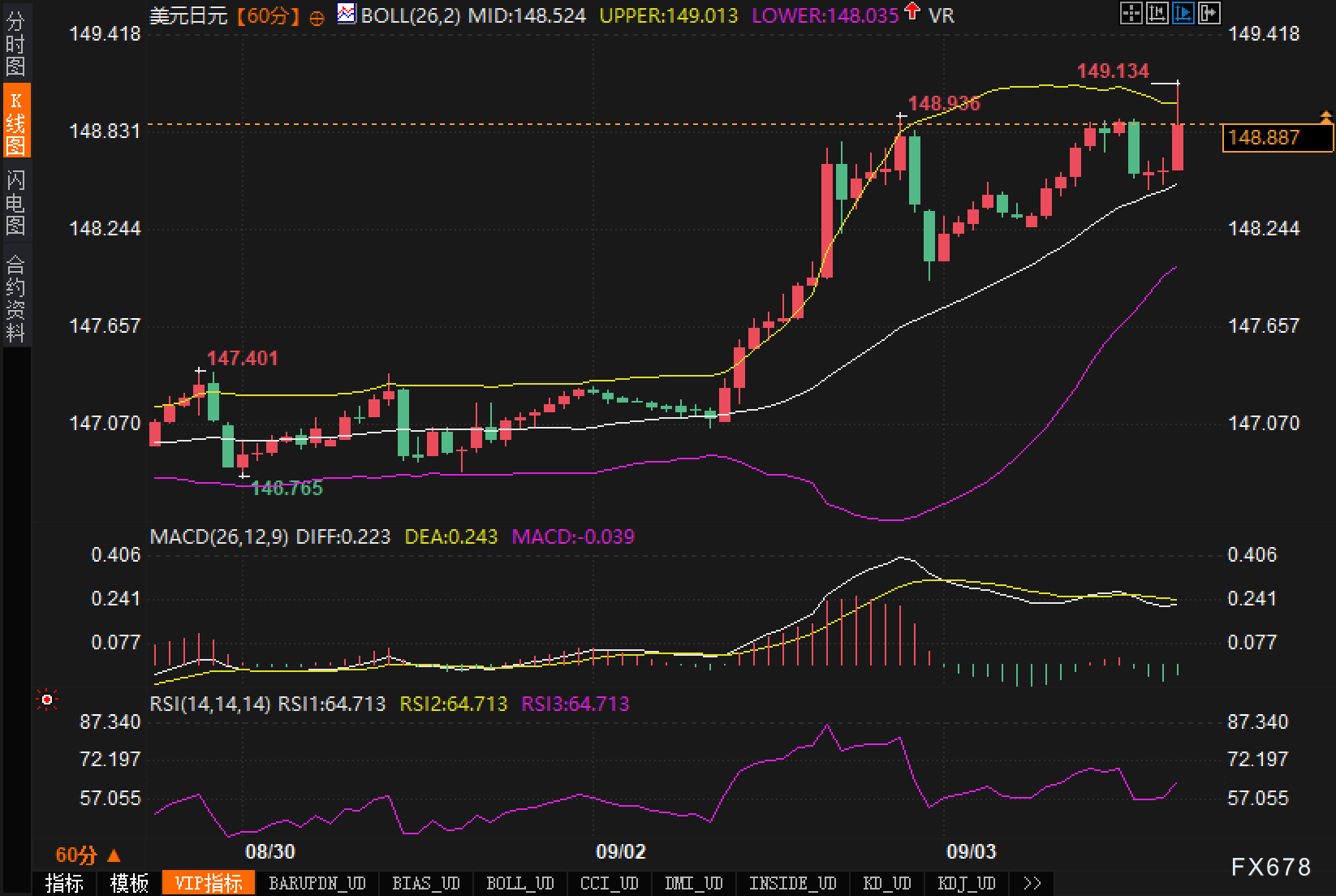Click the red up arrow next to LOWER value
The image size is (1336, 896).
pyautogui.click(x=912, y=11)
